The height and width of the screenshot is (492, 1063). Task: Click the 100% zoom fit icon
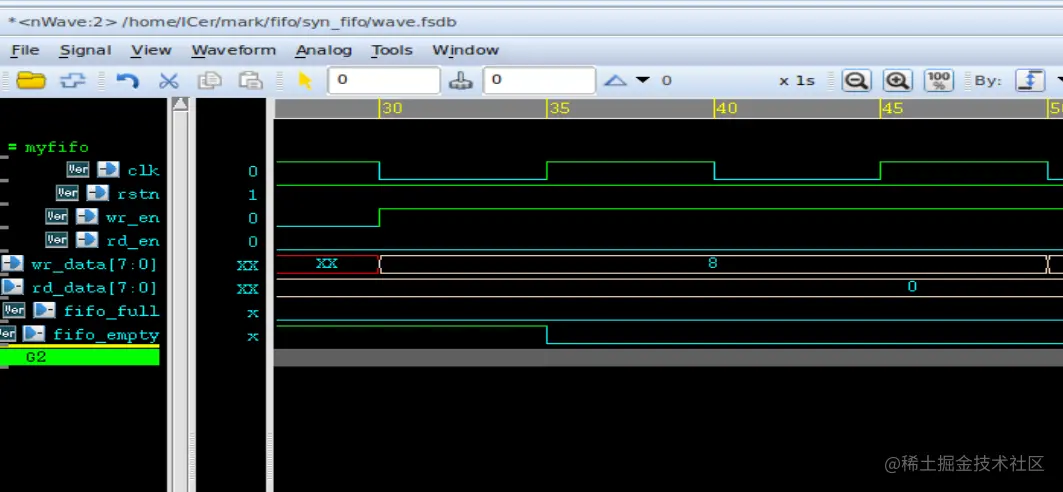coord(938,81)
